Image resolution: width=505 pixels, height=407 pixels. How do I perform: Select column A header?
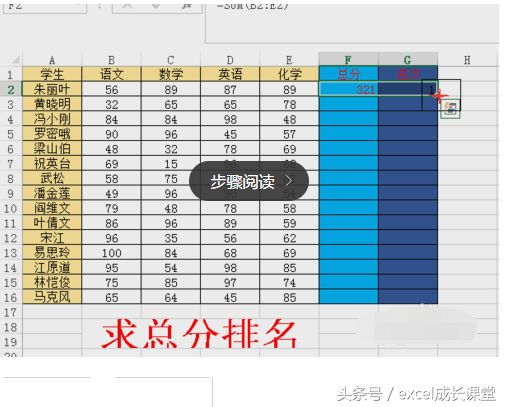[52, 60]
